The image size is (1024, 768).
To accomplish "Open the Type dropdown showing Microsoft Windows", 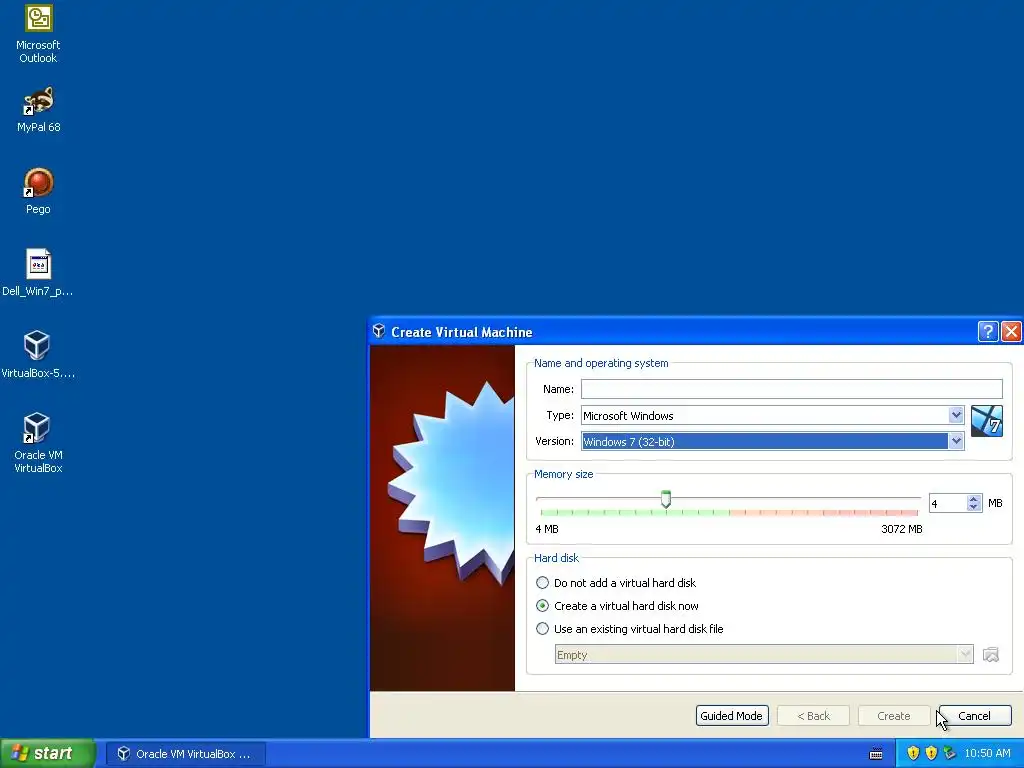I will (x=773, y=415).
